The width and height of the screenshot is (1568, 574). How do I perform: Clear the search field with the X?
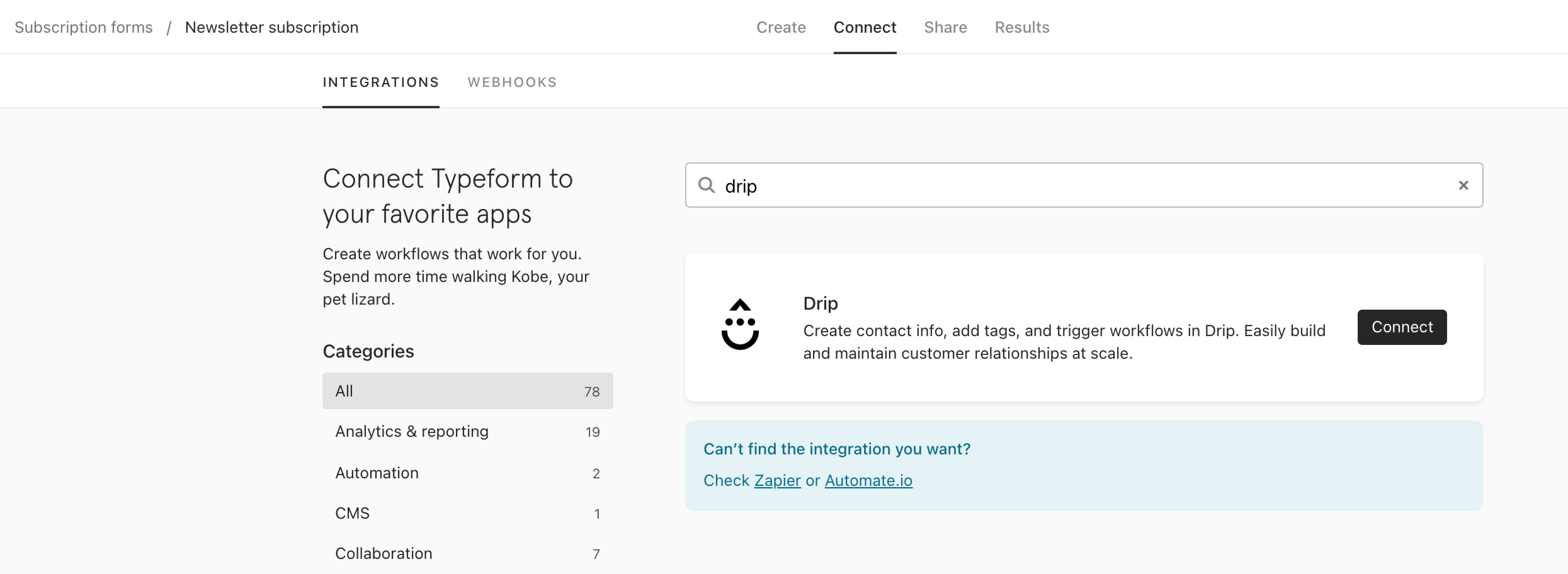[1463, 185]
